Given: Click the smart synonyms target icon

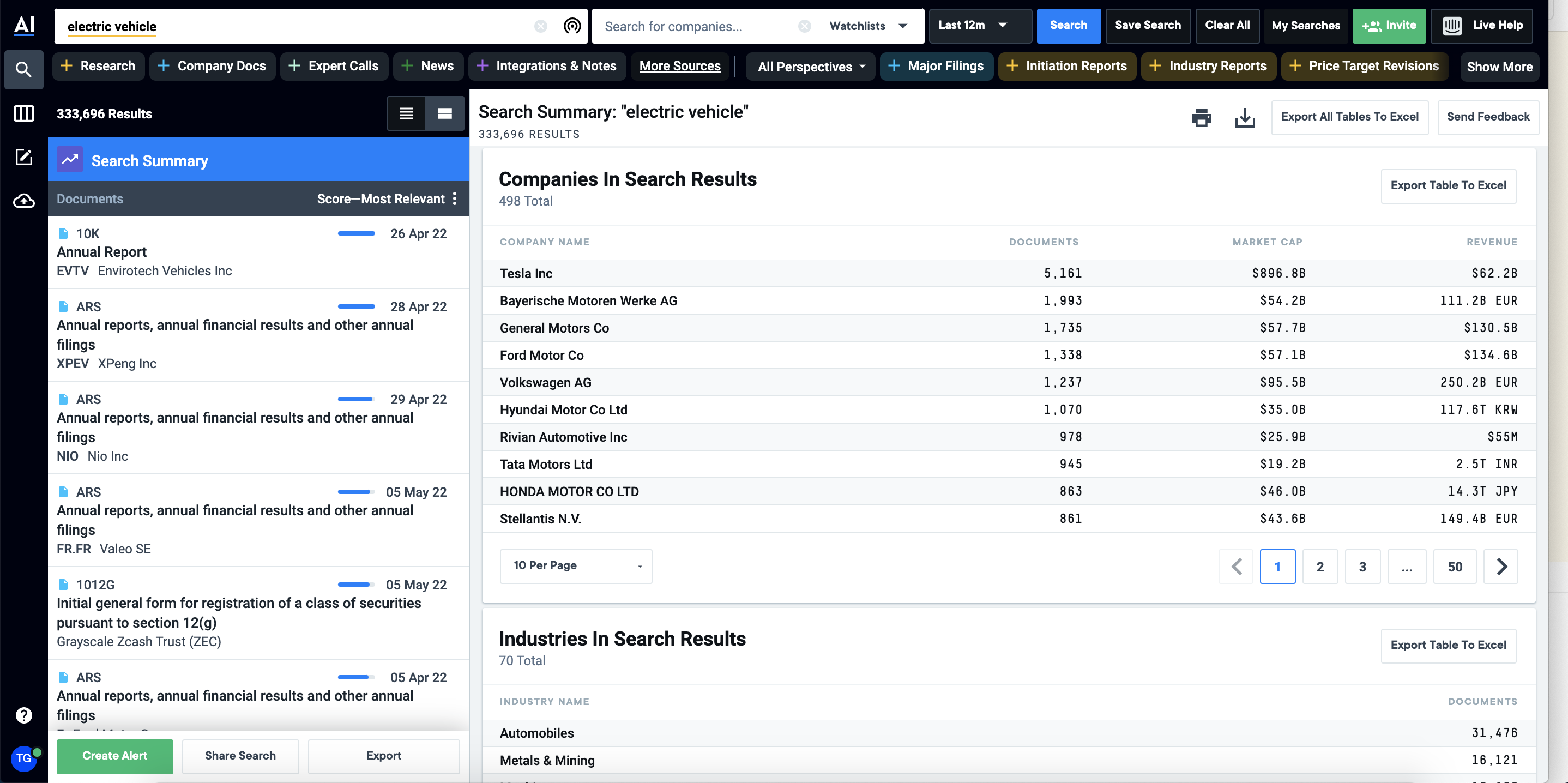Looking at the screenshot, I should tap(572, 26).
